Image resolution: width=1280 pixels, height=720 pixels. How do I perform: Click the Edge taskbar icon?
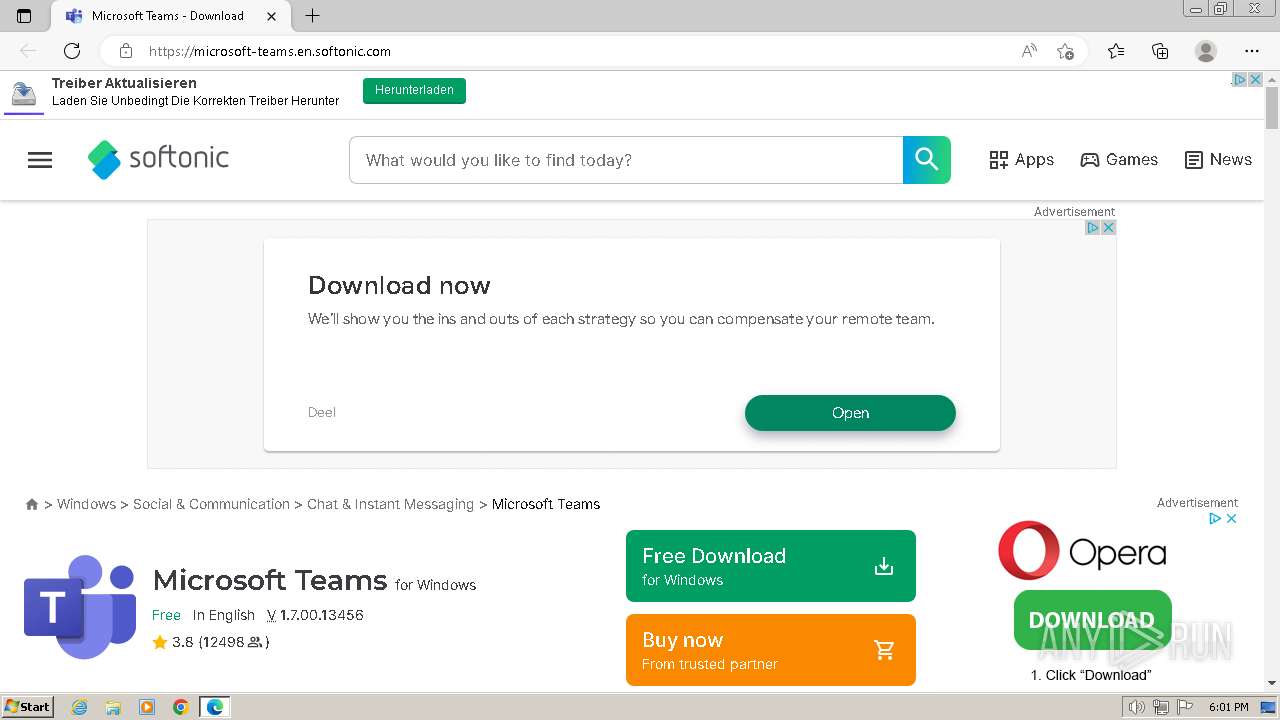pos(215,707)
